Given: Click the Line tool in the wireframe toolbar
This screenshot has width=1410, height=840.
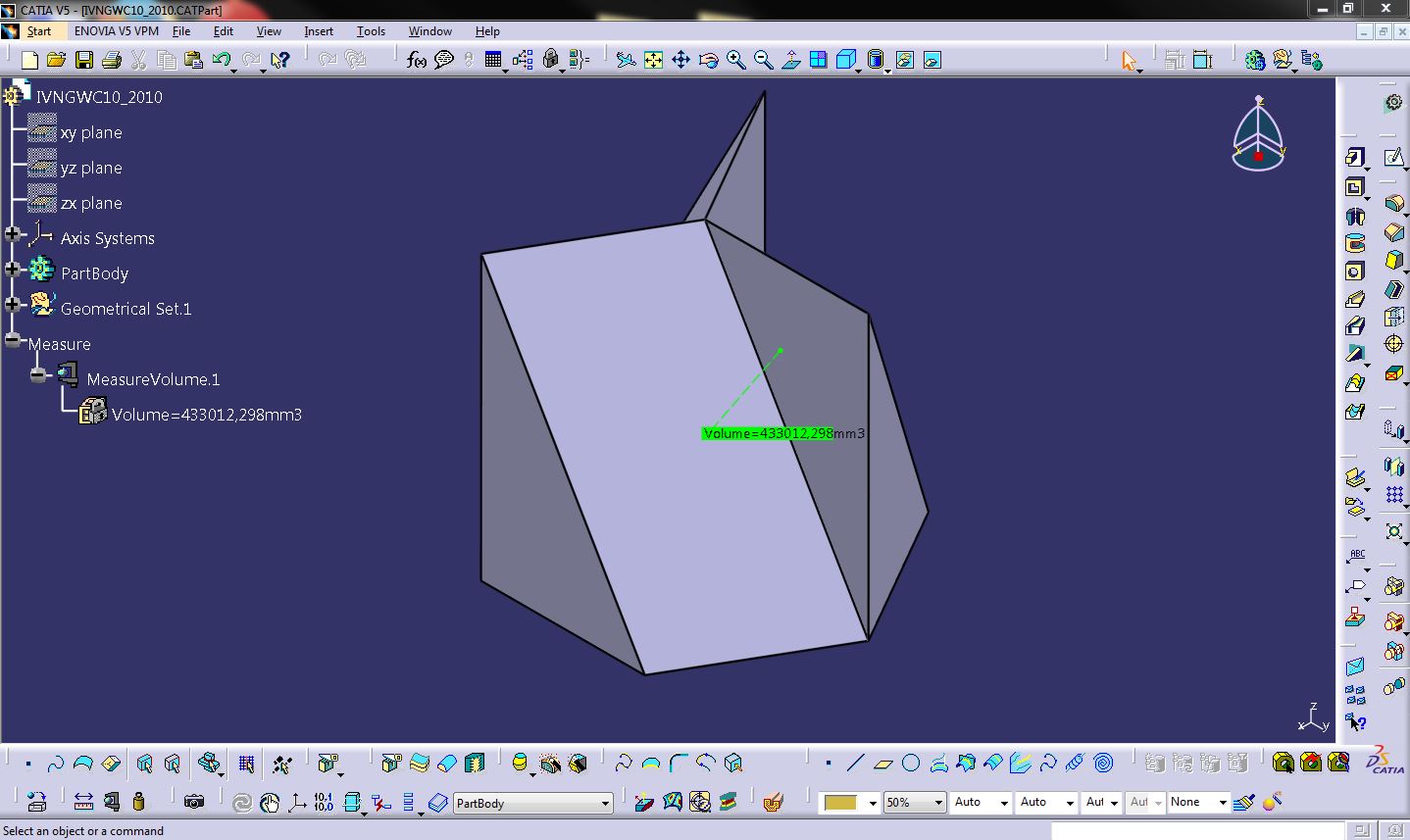Looking at the screenshot, I should point(856,763).
